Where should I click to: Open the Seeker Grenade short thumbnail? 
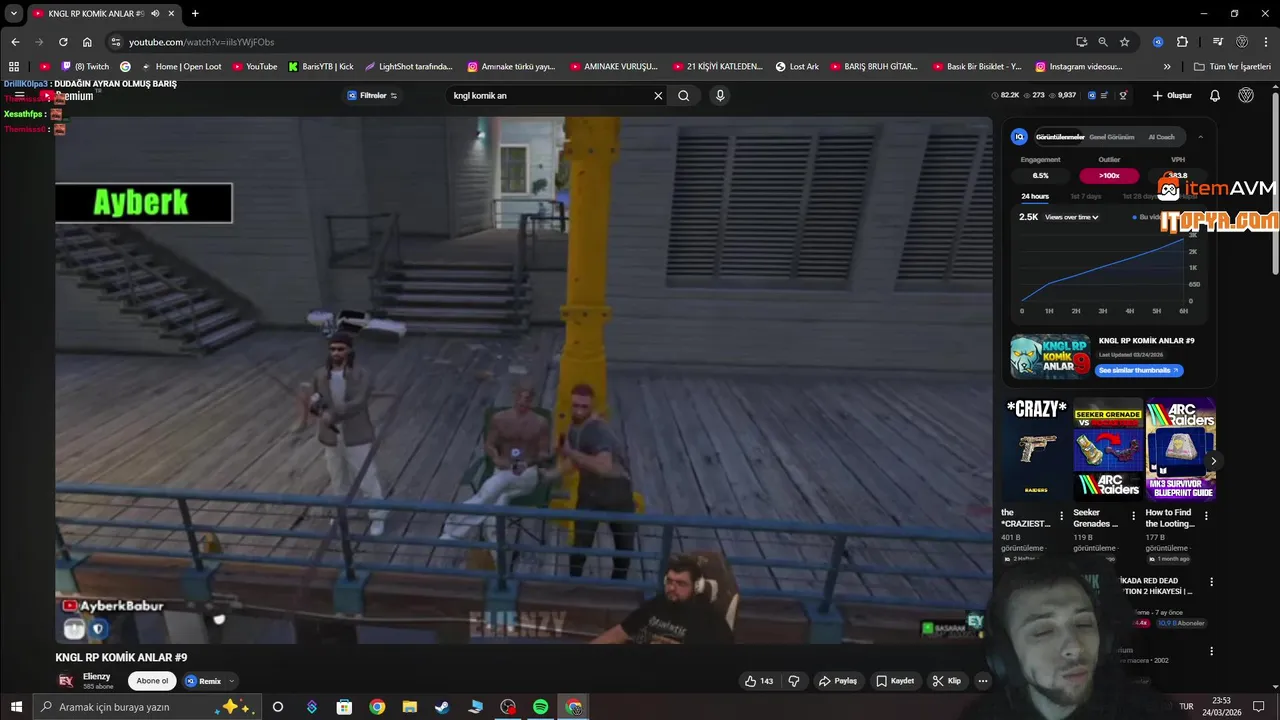click(1108, 450)
